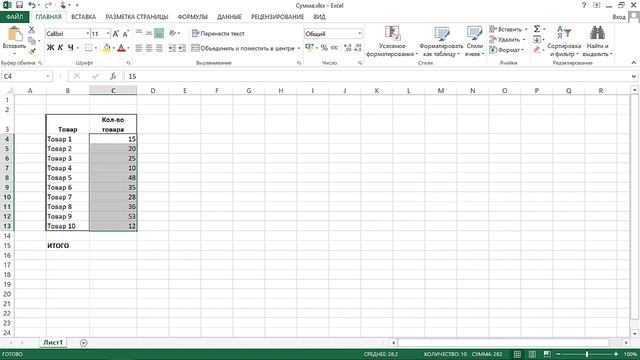Open the Name Box dropdown next to C4

(48, 76)
